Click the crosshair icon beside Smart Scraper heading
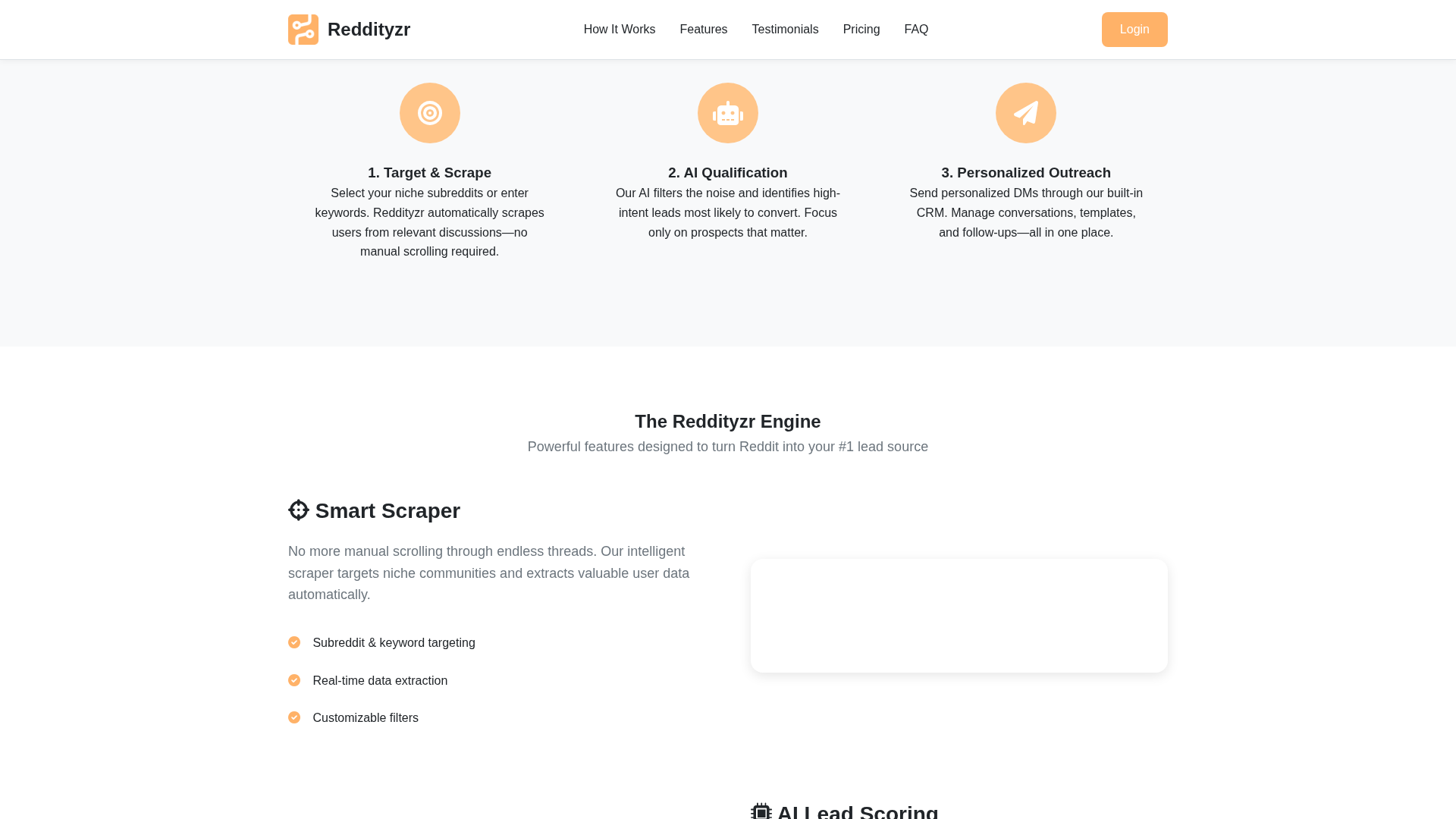 click(298, 510)
